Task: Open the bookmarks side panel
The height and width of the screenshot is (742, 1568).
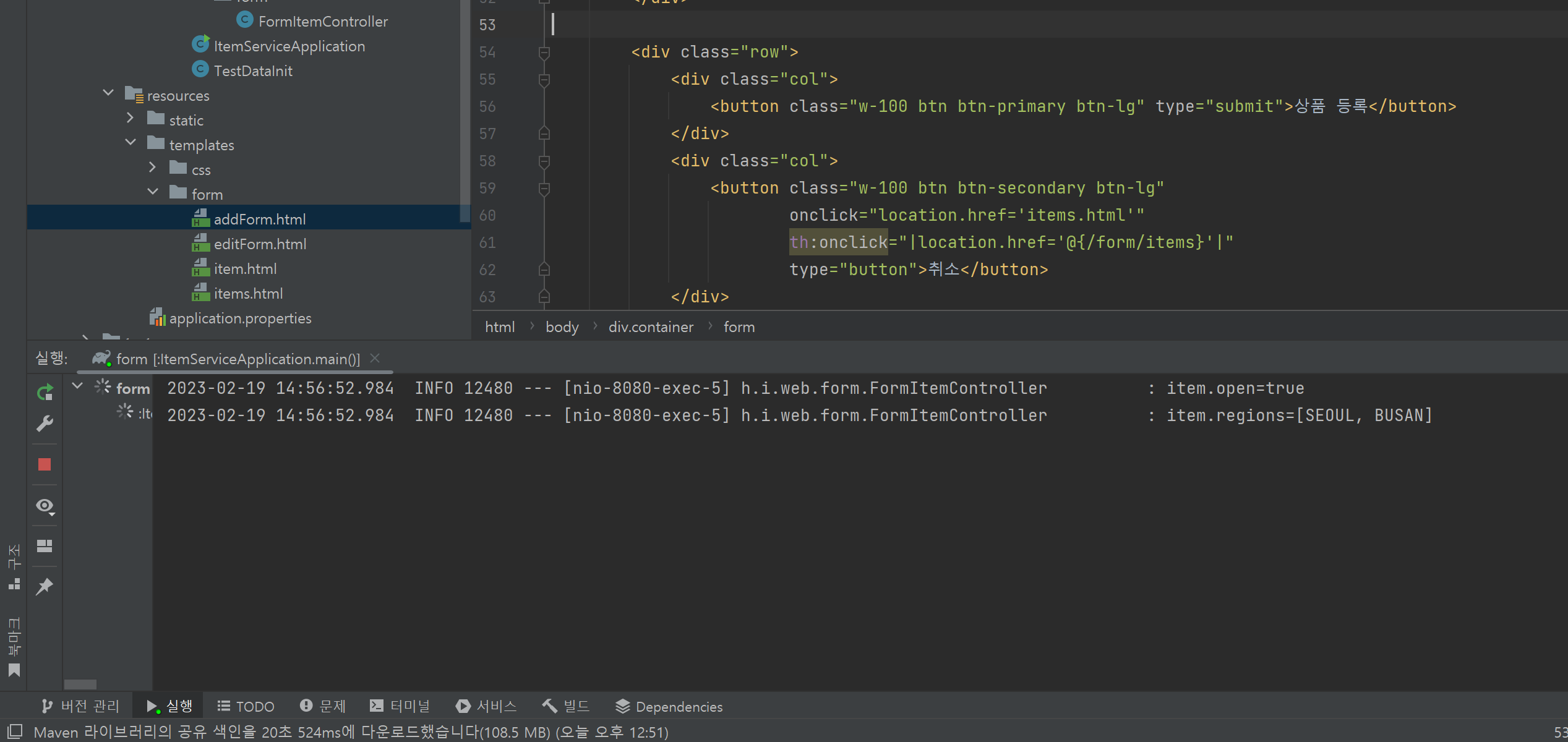Action: tap(14, 646)
